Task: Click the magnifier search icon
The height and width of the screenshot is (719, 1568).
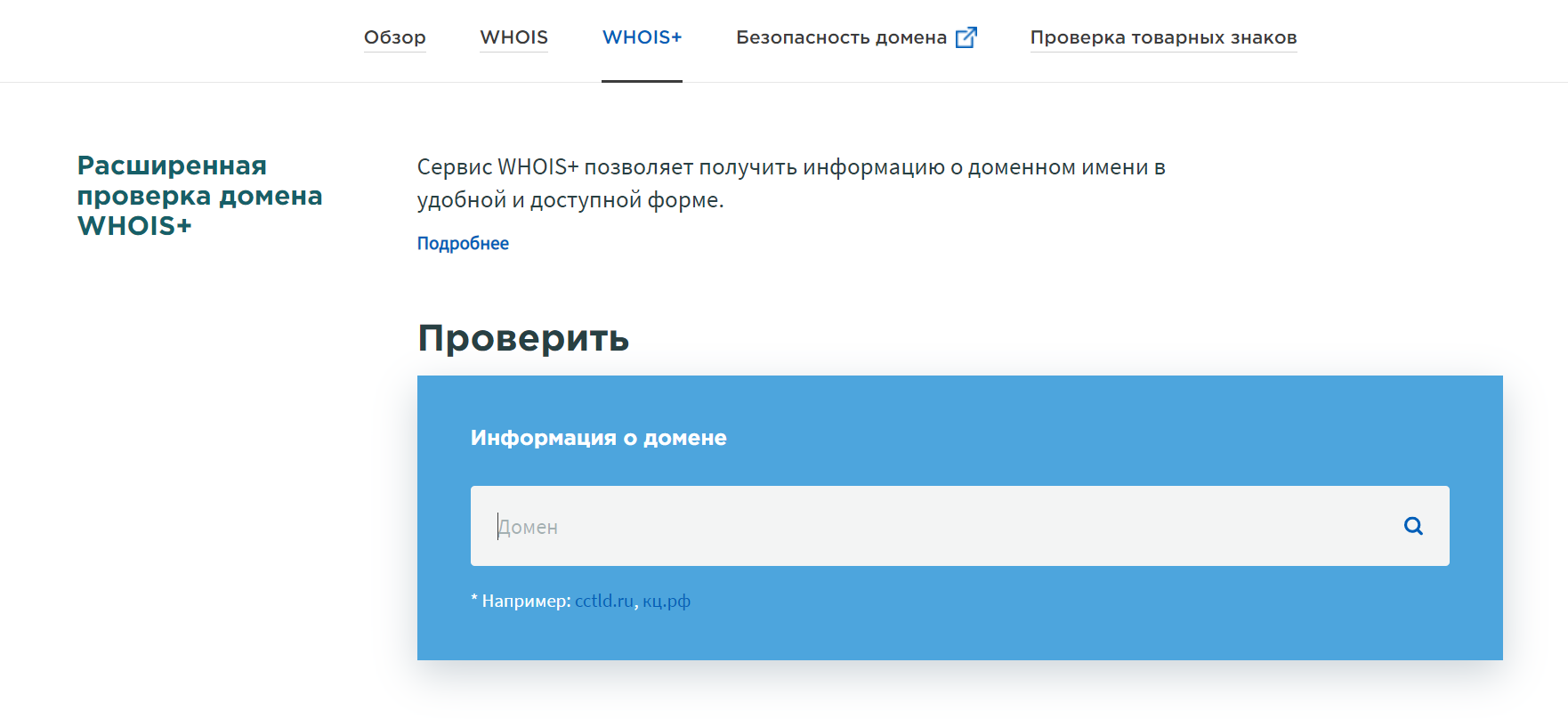Action: [x=1413, y=526]
